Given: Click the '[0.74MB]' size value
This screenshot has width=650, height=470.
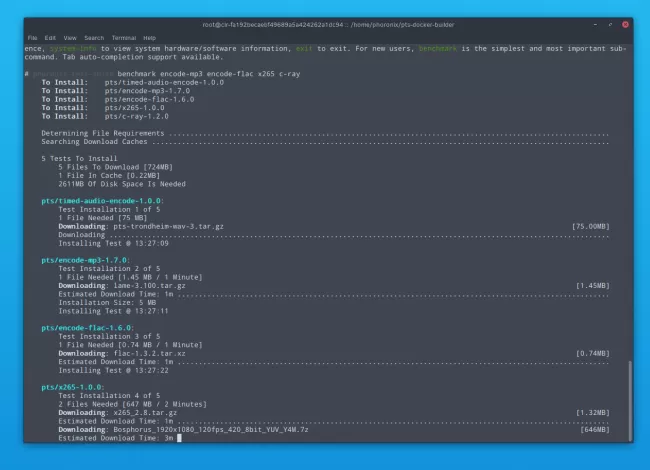Looking at the screenshot, I should click(593, 354).
